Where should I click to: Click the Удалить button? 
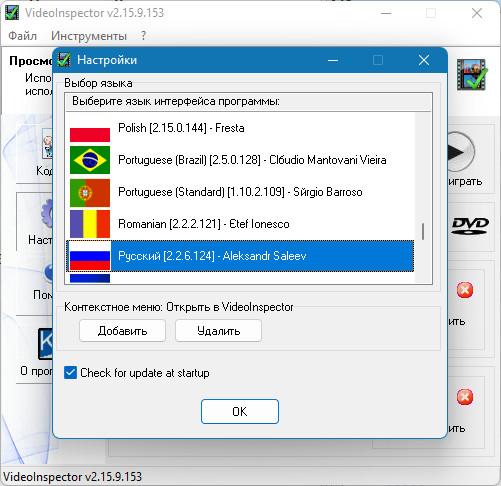pyautogui.click(x=218, y=331)
